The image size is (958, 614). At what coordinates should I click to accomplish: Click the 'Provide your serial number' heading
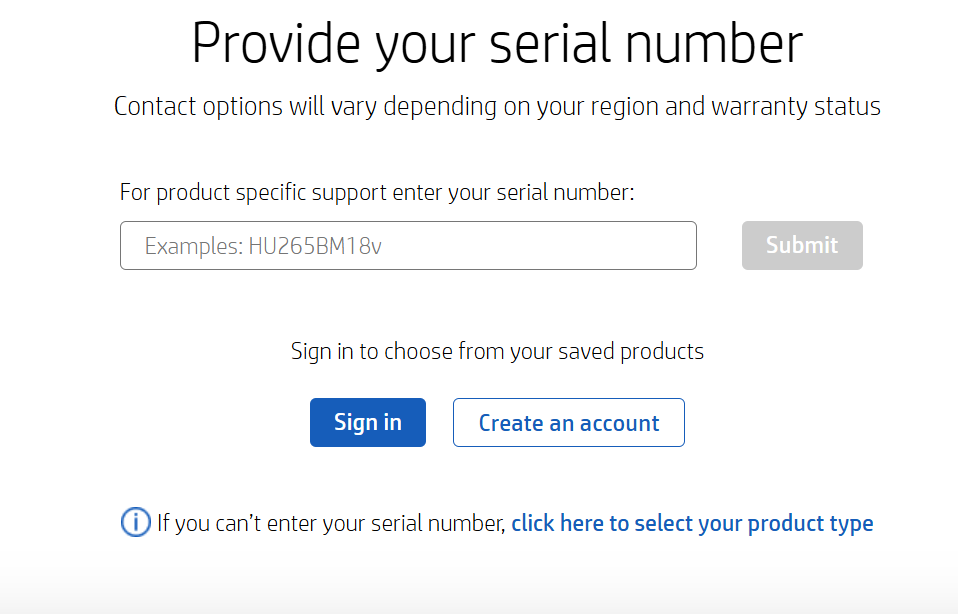click(x=497, y=44)
